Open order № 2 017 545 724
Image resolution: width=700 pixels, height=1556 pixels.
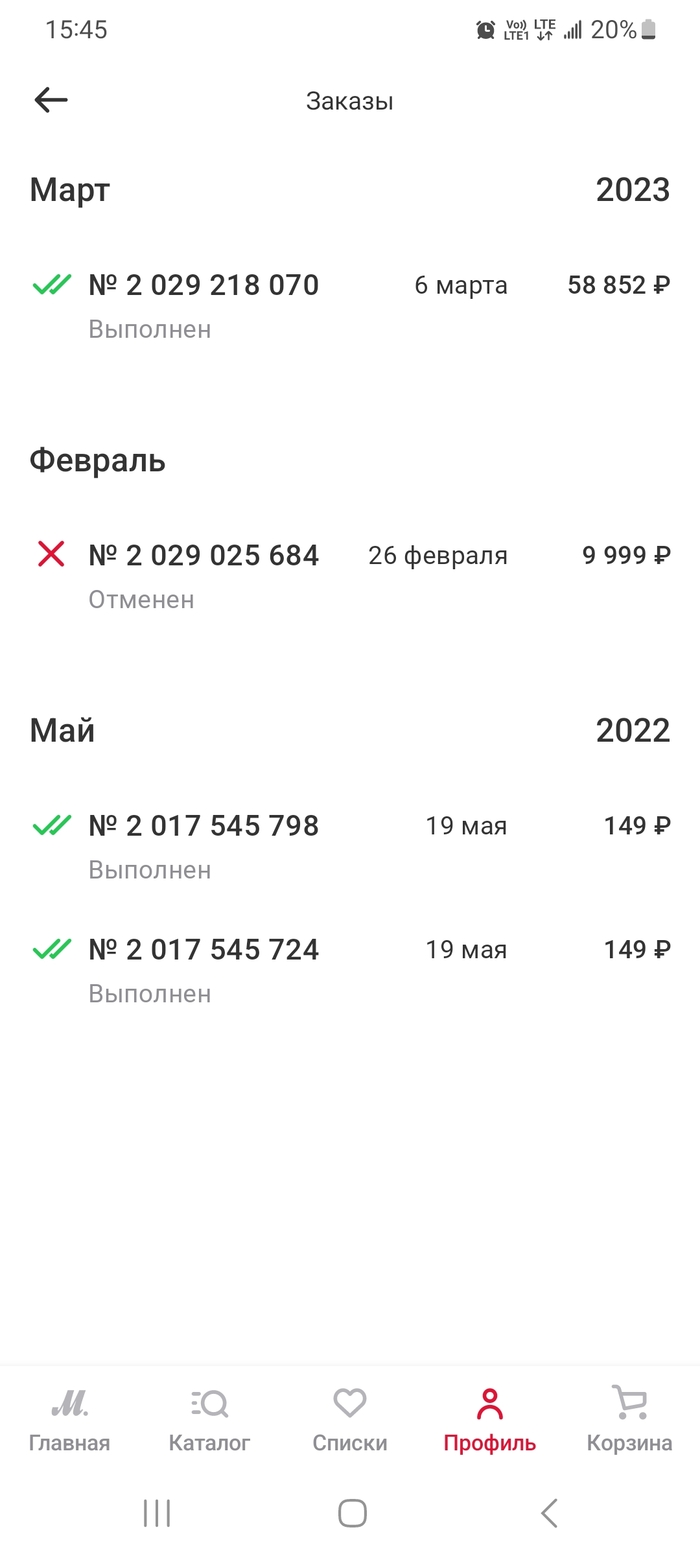(x=204, y=949)
